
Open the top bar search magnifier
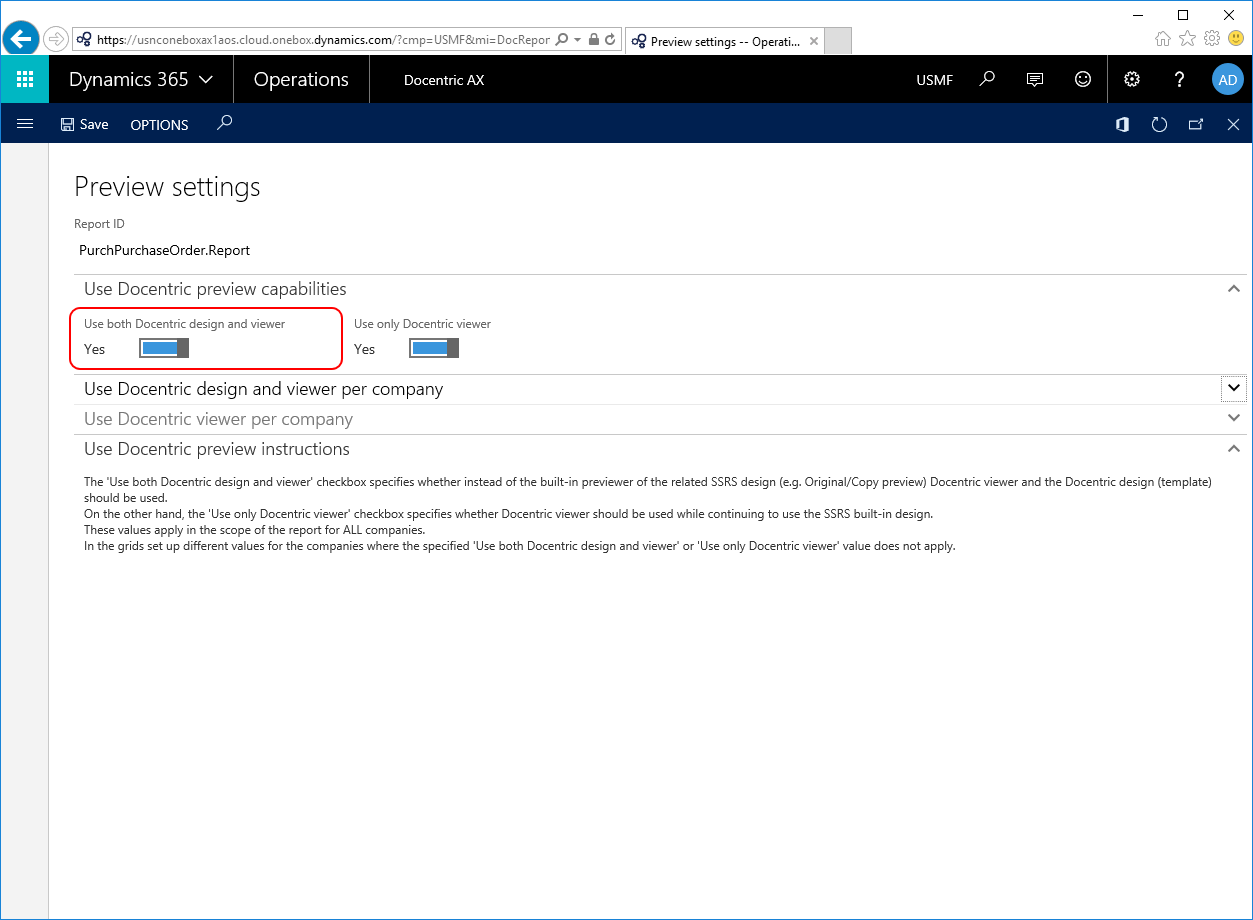pyautogui.click(x=987, y=79)
